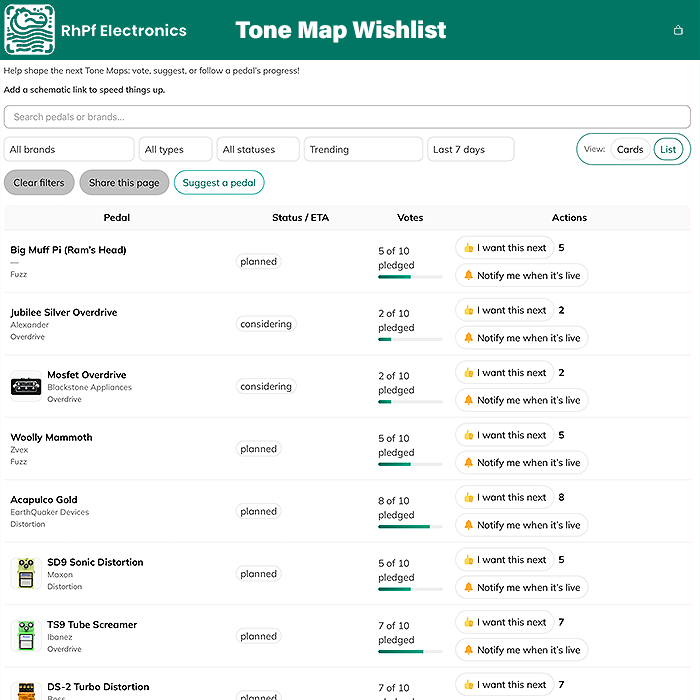700x700 pixels.
Task: Click the RhPf Electronics logo icon
Action: click(x=30, y=30)
